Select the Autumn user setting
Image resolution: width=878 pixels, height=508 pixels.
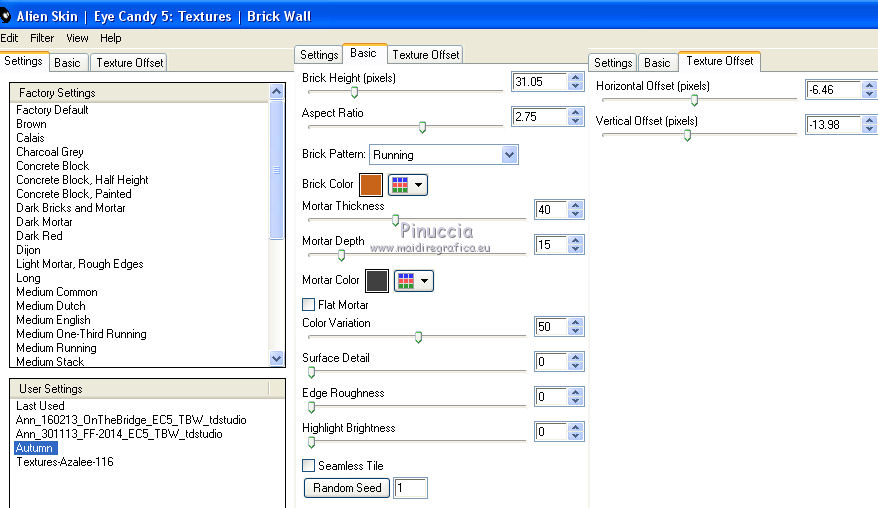35,448
